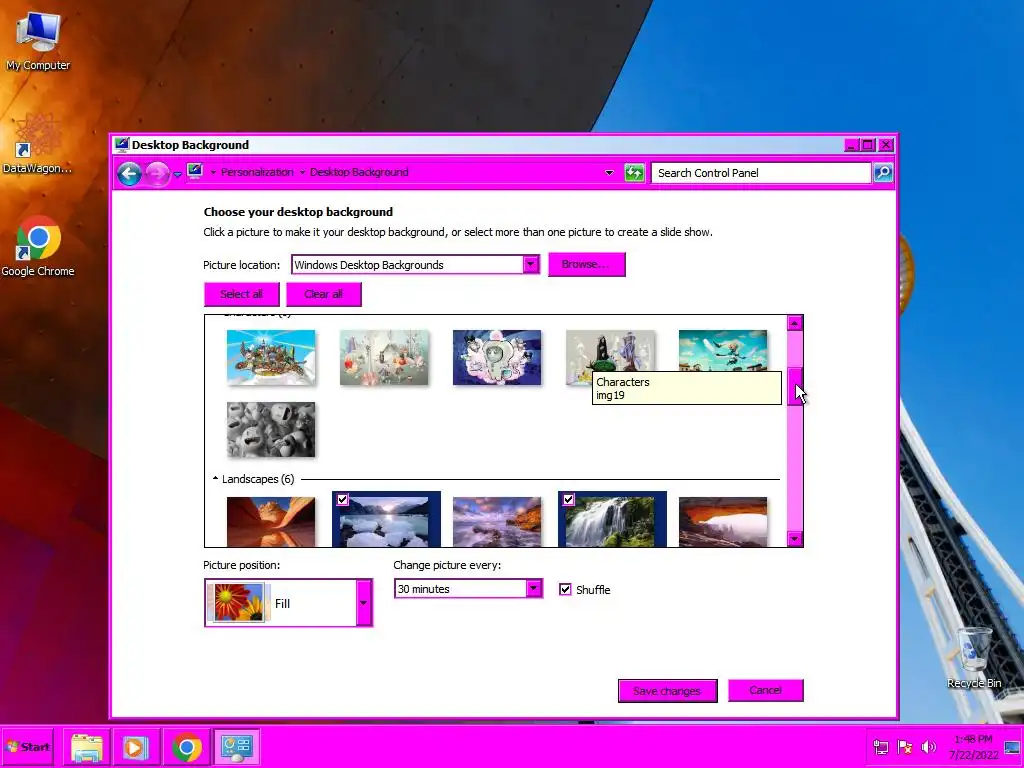The width and height of the screenshot is (1024, 768).
Task: Select the blue cat-figure Characters wallpaper
Action: pos(497,357)
